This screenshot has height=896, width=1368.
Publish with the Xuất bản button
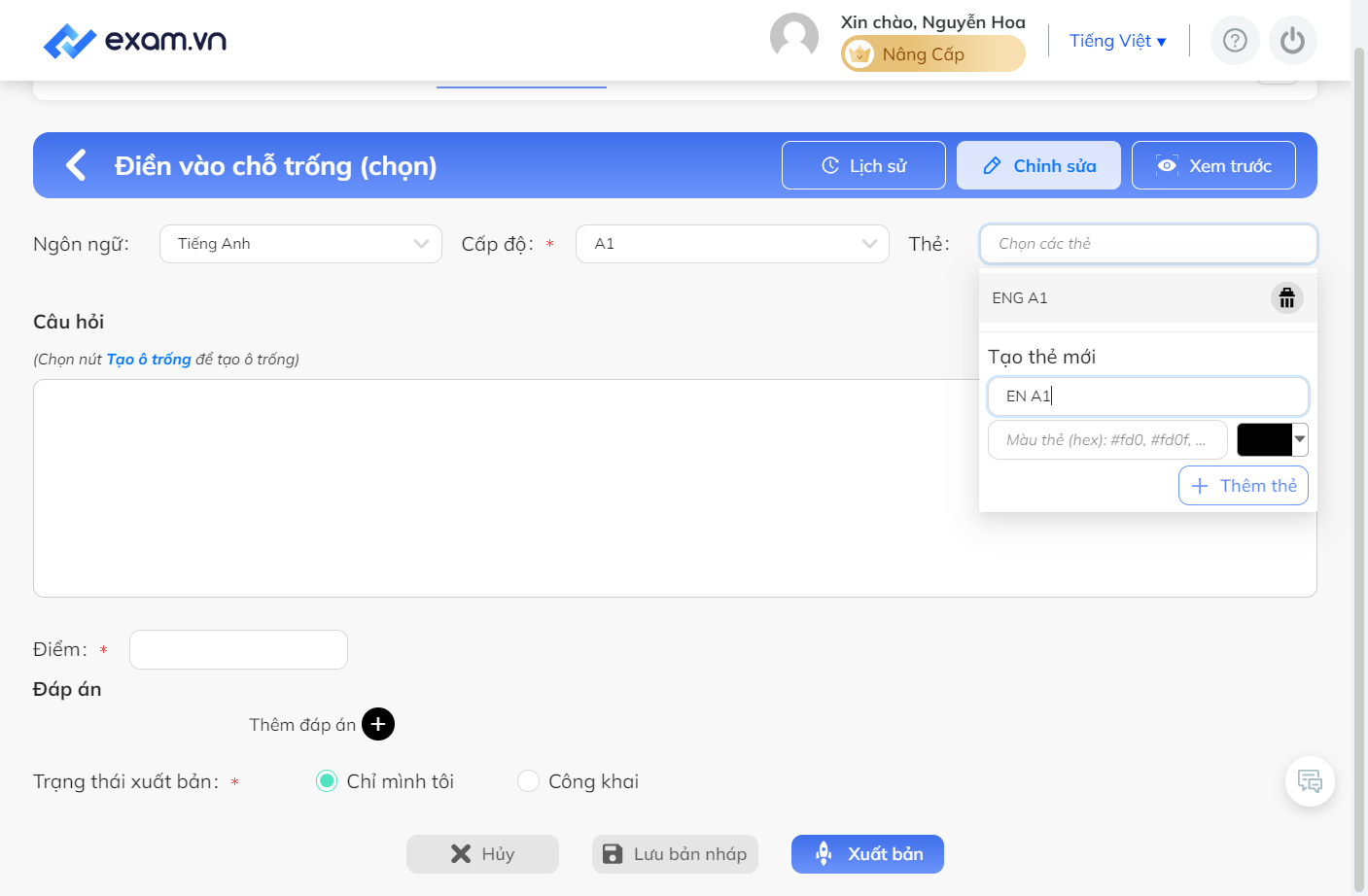867,854
